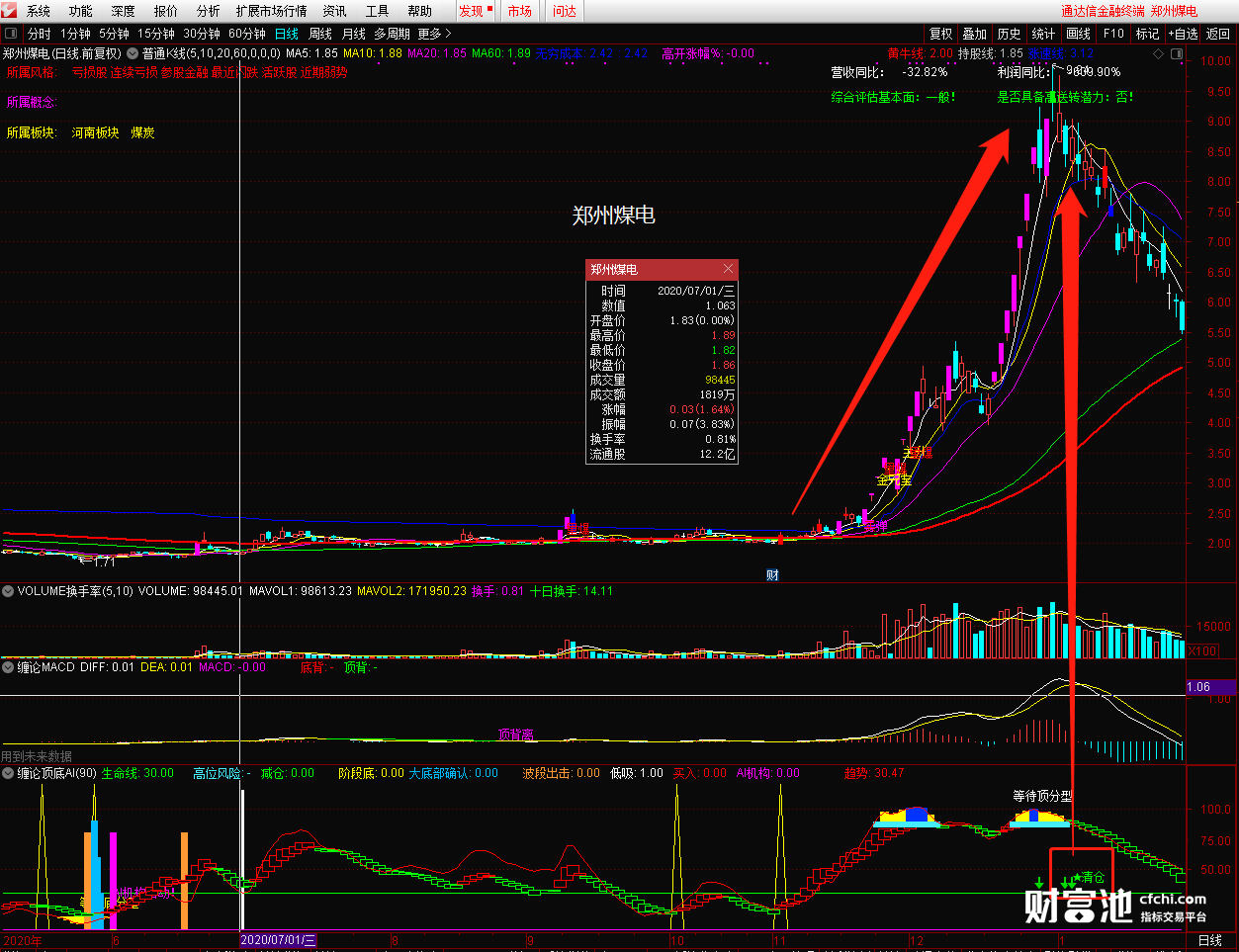Open the 工具 menu
Image resolution: width=1239 pixels, height=952 pixels.
tap(377, 11)
